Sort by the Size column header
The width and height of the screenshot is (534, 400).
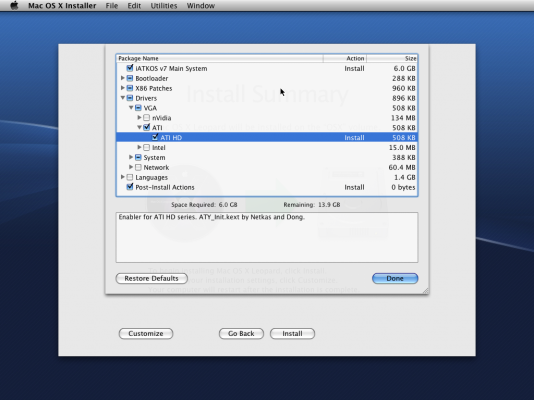click(392, 59)
